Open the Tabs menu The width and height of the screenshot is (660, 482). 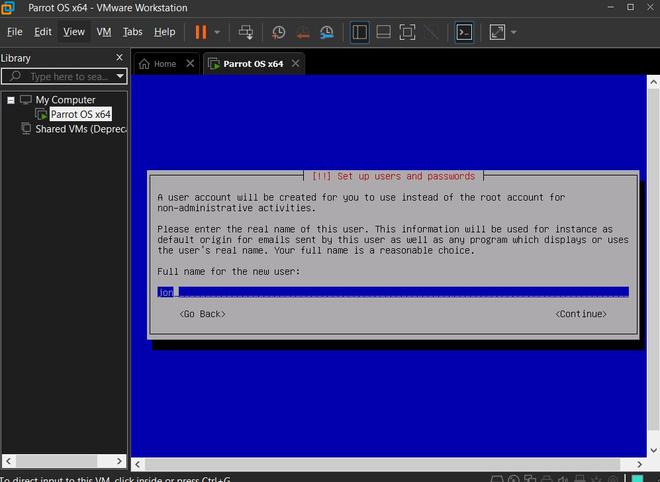(133, 32)
